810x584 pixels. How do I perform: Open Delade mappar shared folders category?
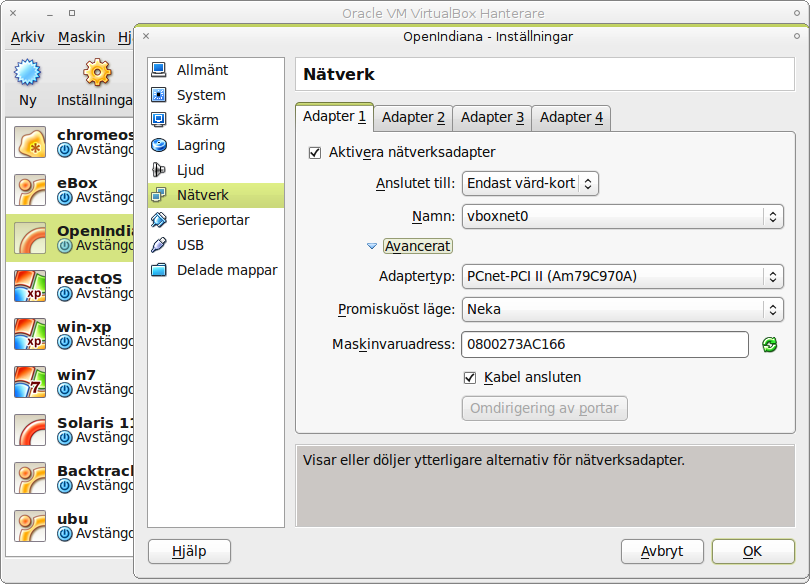coord(226,270)
